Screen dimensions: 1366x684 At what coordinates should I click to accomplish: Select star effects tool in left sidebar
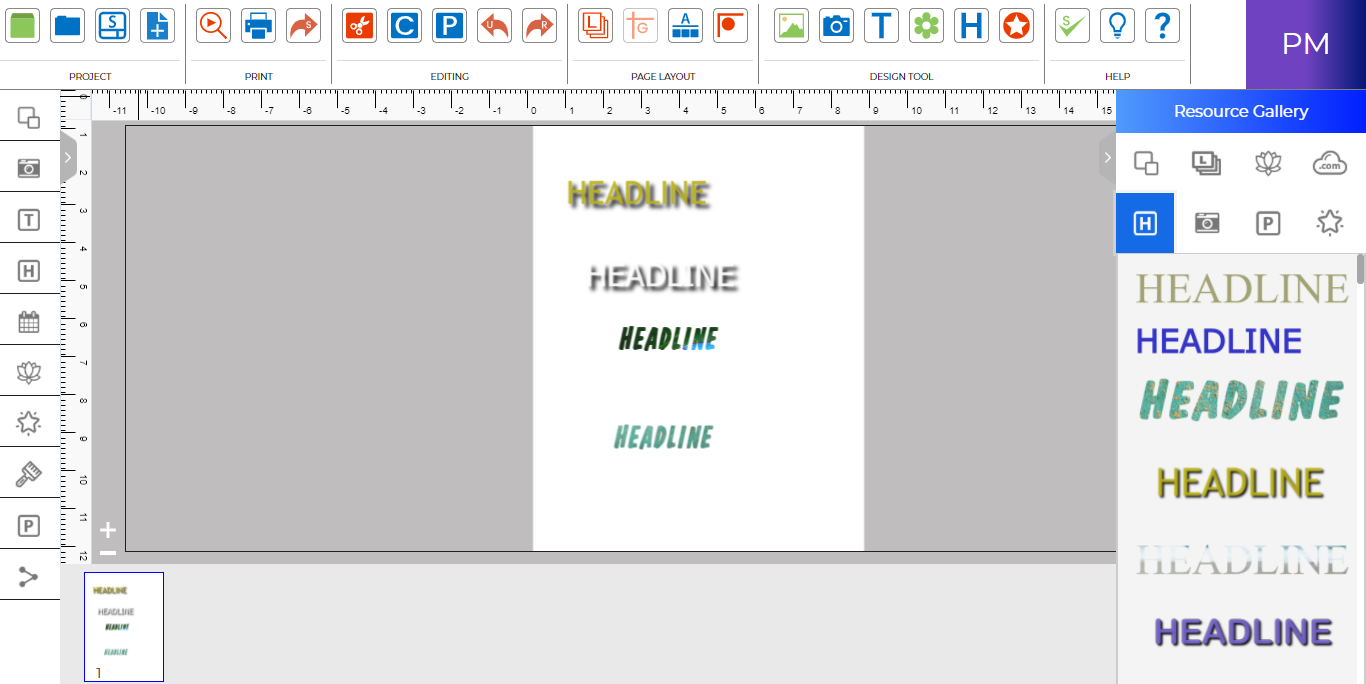tap(29, 423)
